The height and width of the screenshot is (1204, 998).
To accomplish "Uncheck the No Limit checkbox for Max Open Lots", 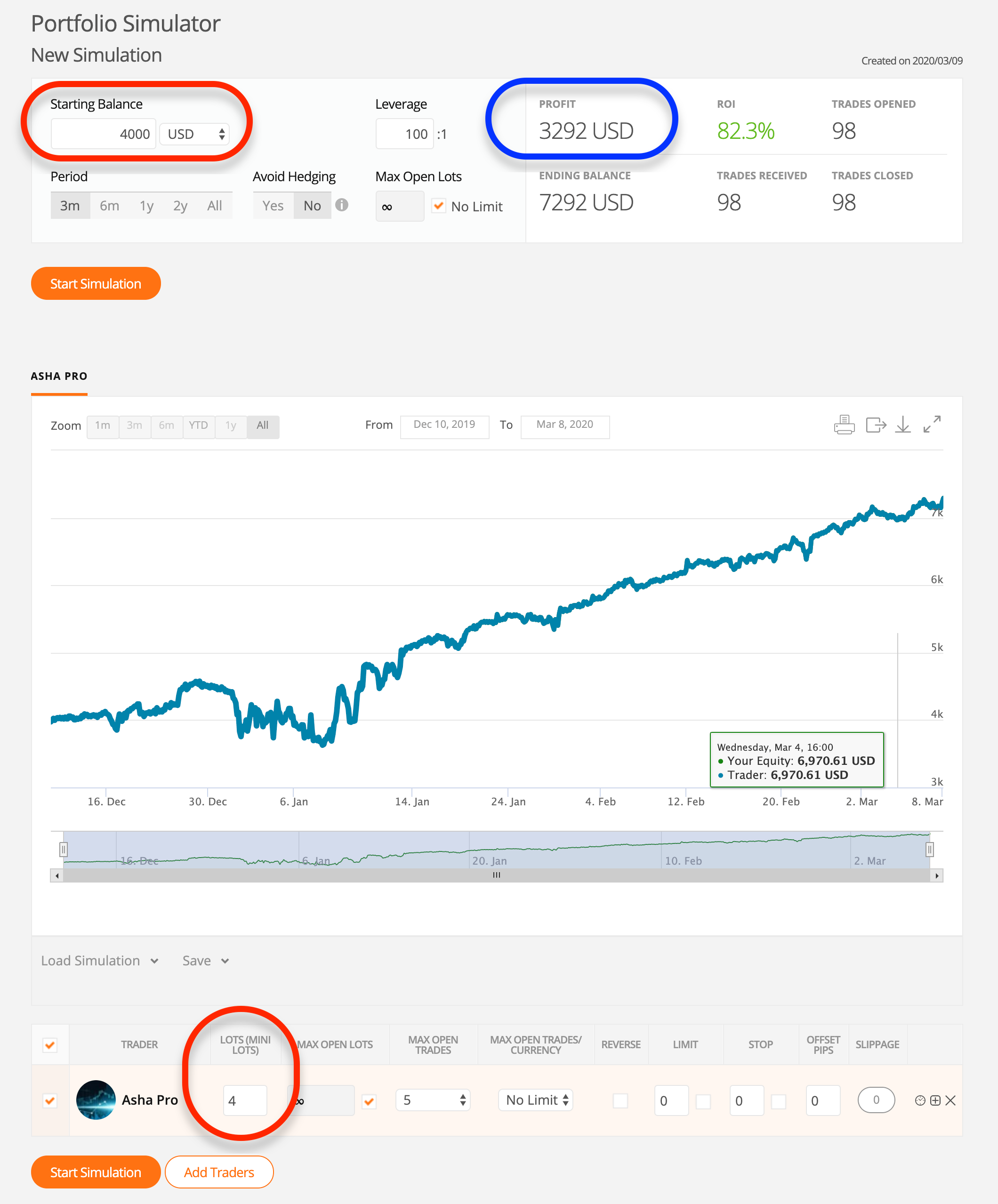I will pos(439,206).
